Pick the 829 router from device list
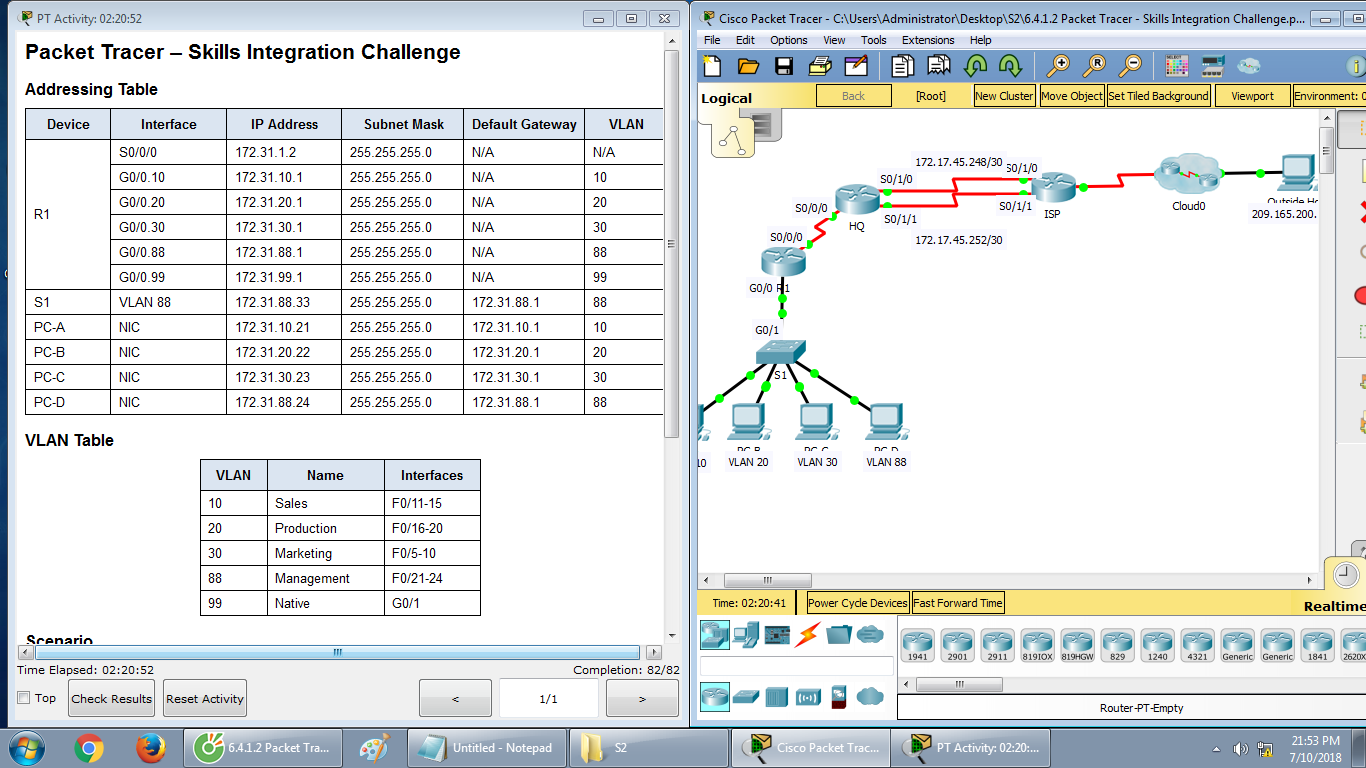 tap(1117, 646)
